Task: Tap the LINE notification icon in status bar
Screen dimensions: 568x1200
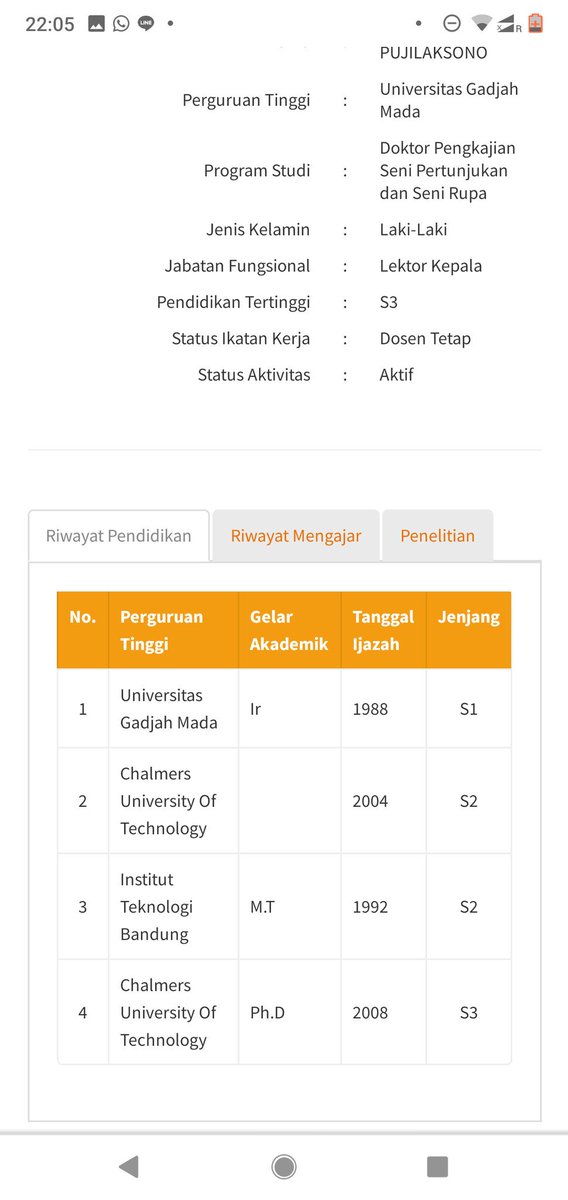Action: tap(146, 23)
